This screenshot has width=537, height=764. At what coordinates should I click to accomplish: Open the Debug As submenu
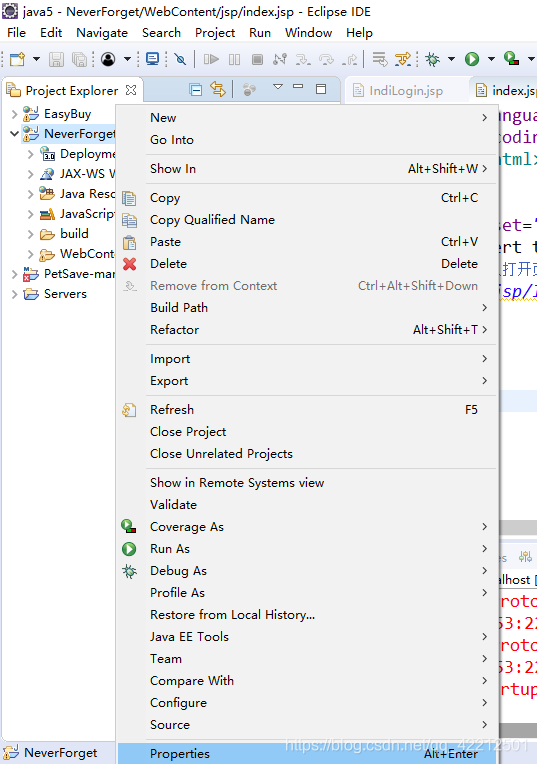point(308,571)
